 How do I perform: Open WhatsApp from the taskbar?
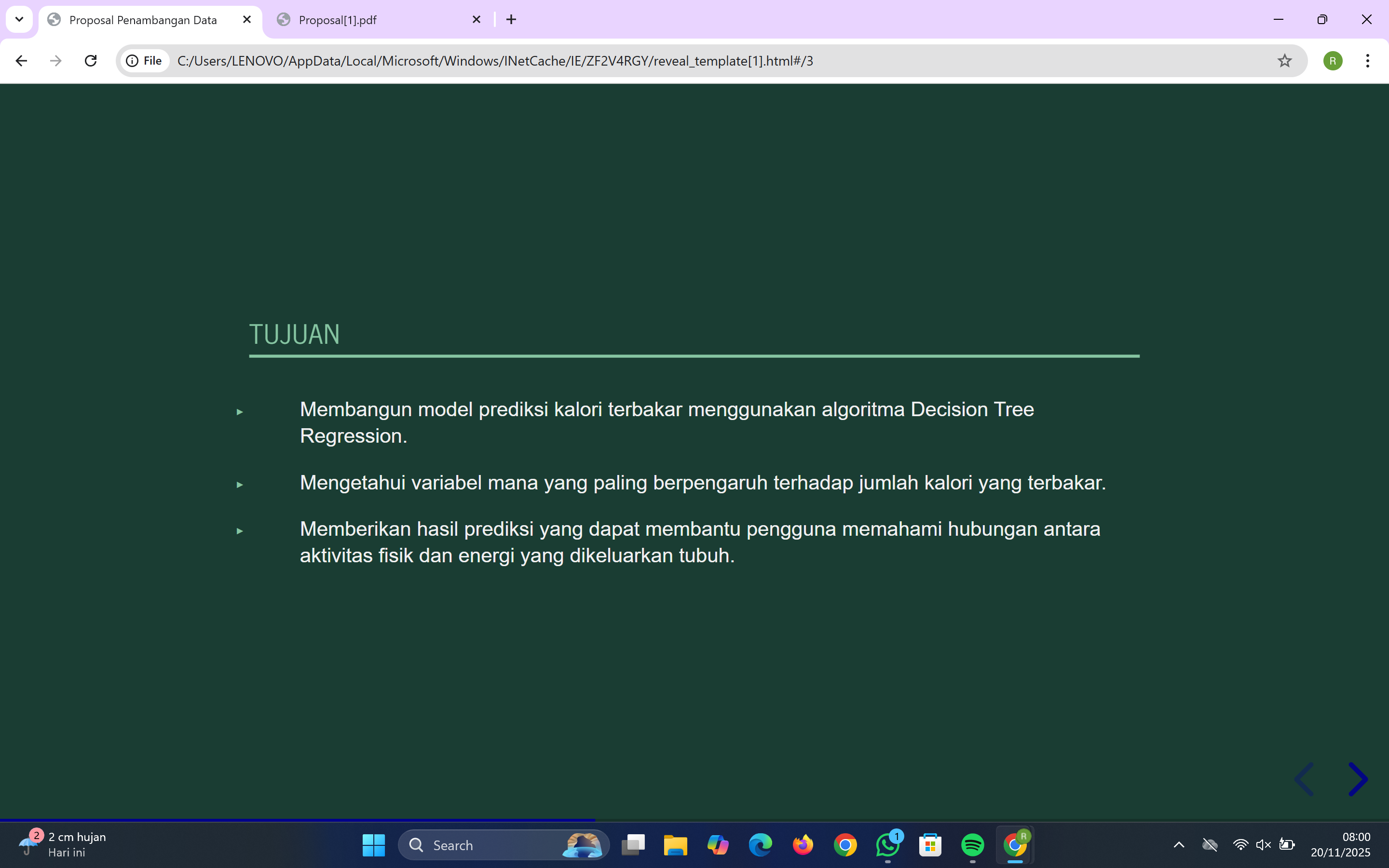(887, 845)
